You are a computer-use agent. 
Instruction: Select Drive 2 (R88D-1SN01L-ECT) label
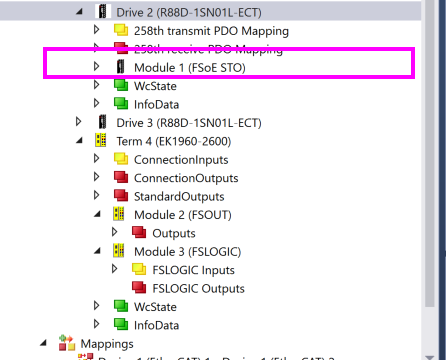pos(189,12)
